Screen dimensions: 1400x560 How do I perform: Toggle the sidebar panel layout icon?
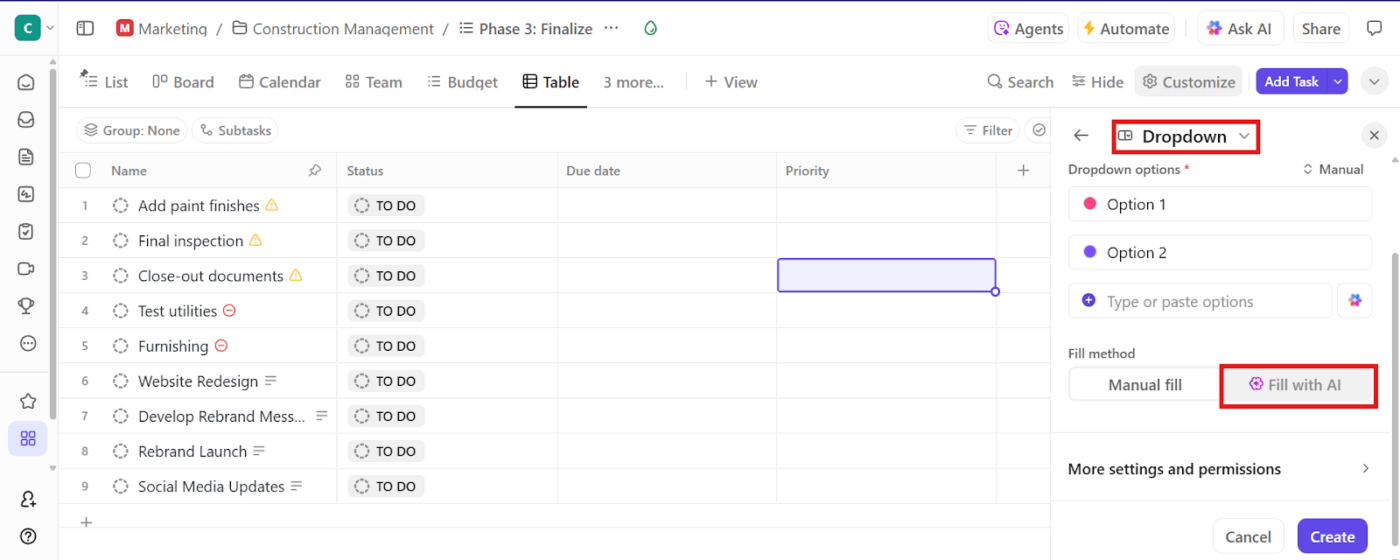point(85,29)
